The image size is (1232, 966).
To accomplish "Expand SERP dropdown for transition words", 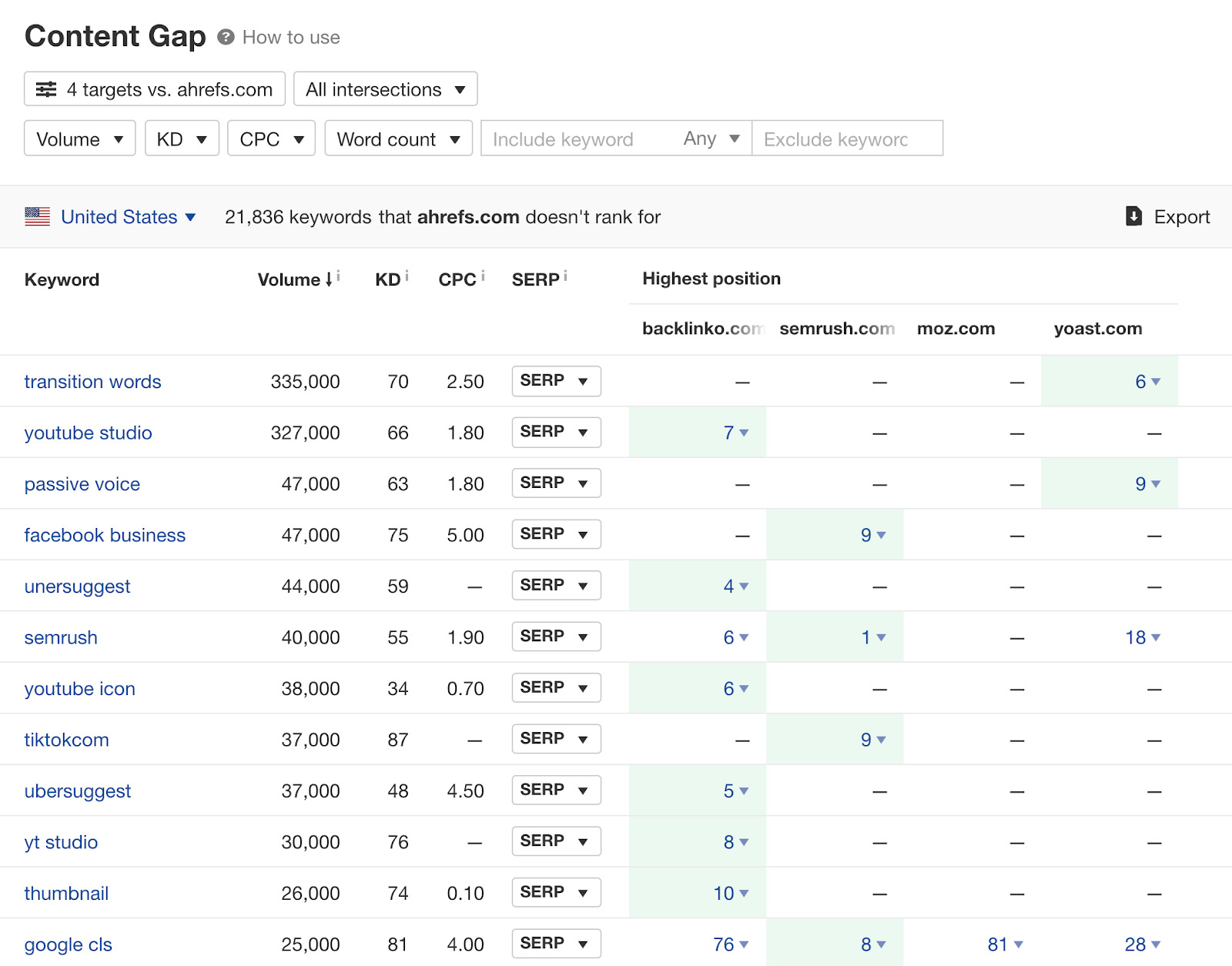I will coord(556,381).
